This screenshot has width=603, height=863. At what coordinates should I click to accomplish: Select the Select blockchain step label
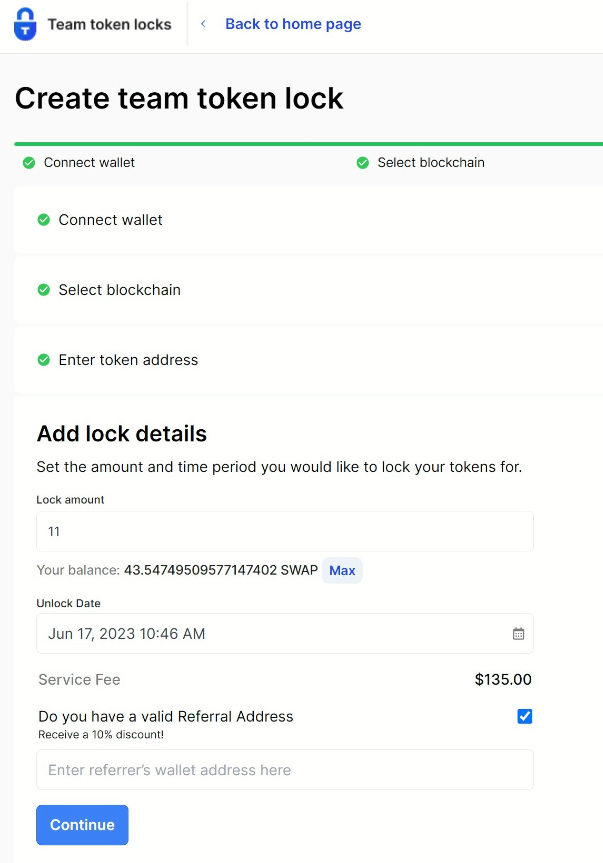(431, 162)
